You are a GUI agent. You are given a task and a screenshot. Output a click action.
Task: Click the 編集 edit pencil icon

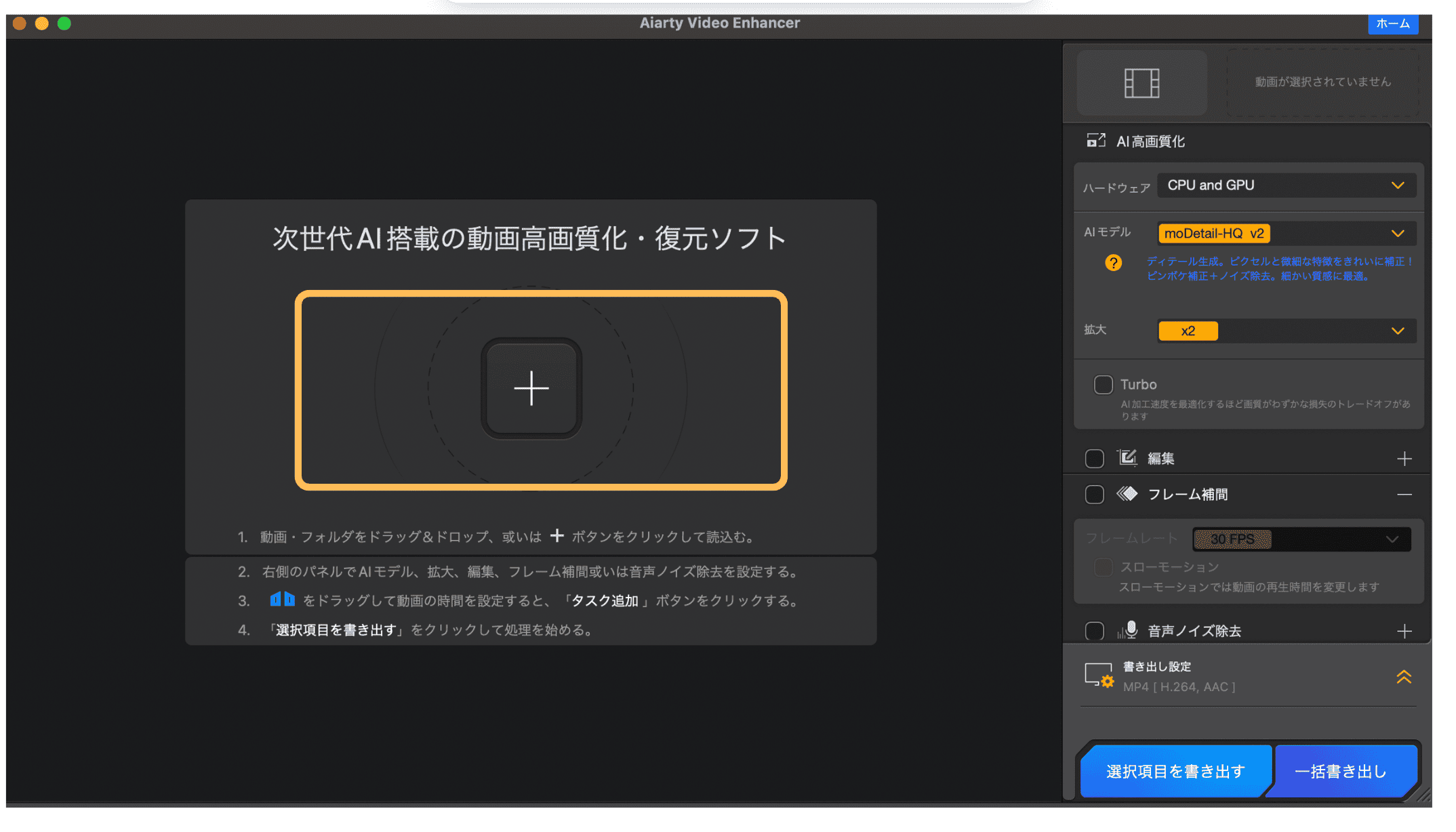pyautogui.click(x=1127, y=458)
